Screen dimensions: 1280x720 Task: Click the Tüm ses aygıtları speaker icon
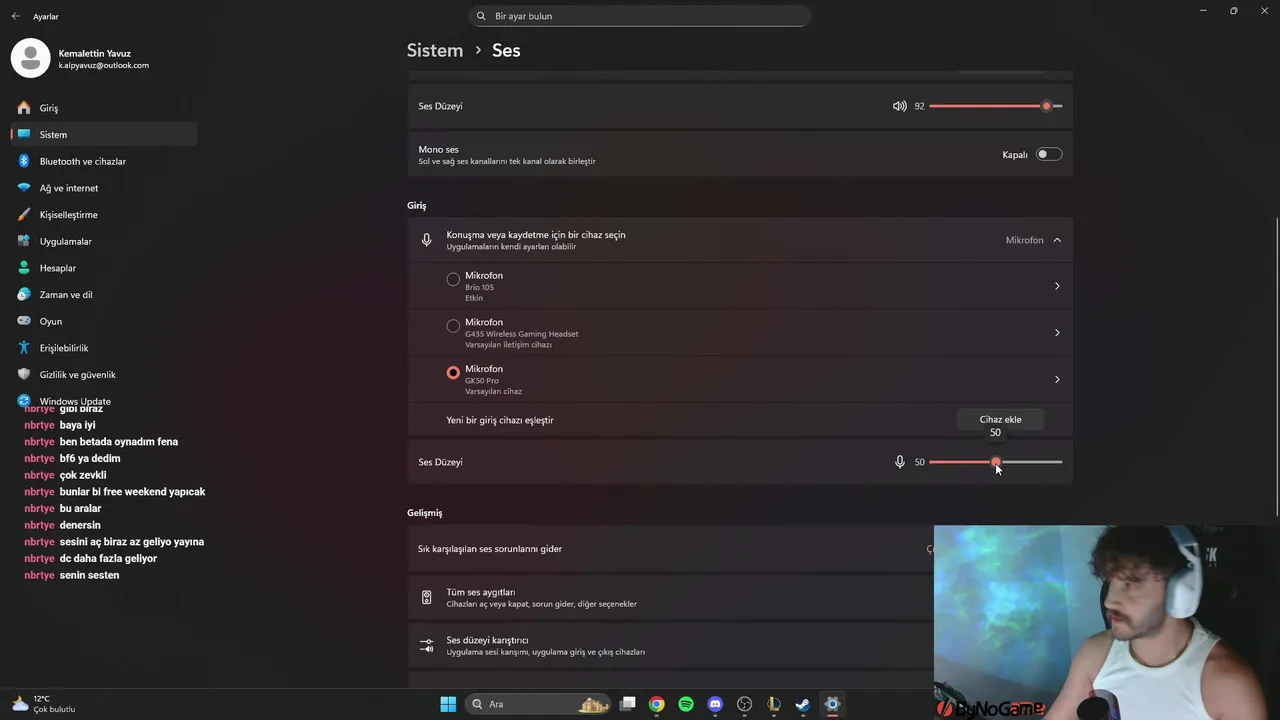tap(427, 598)
